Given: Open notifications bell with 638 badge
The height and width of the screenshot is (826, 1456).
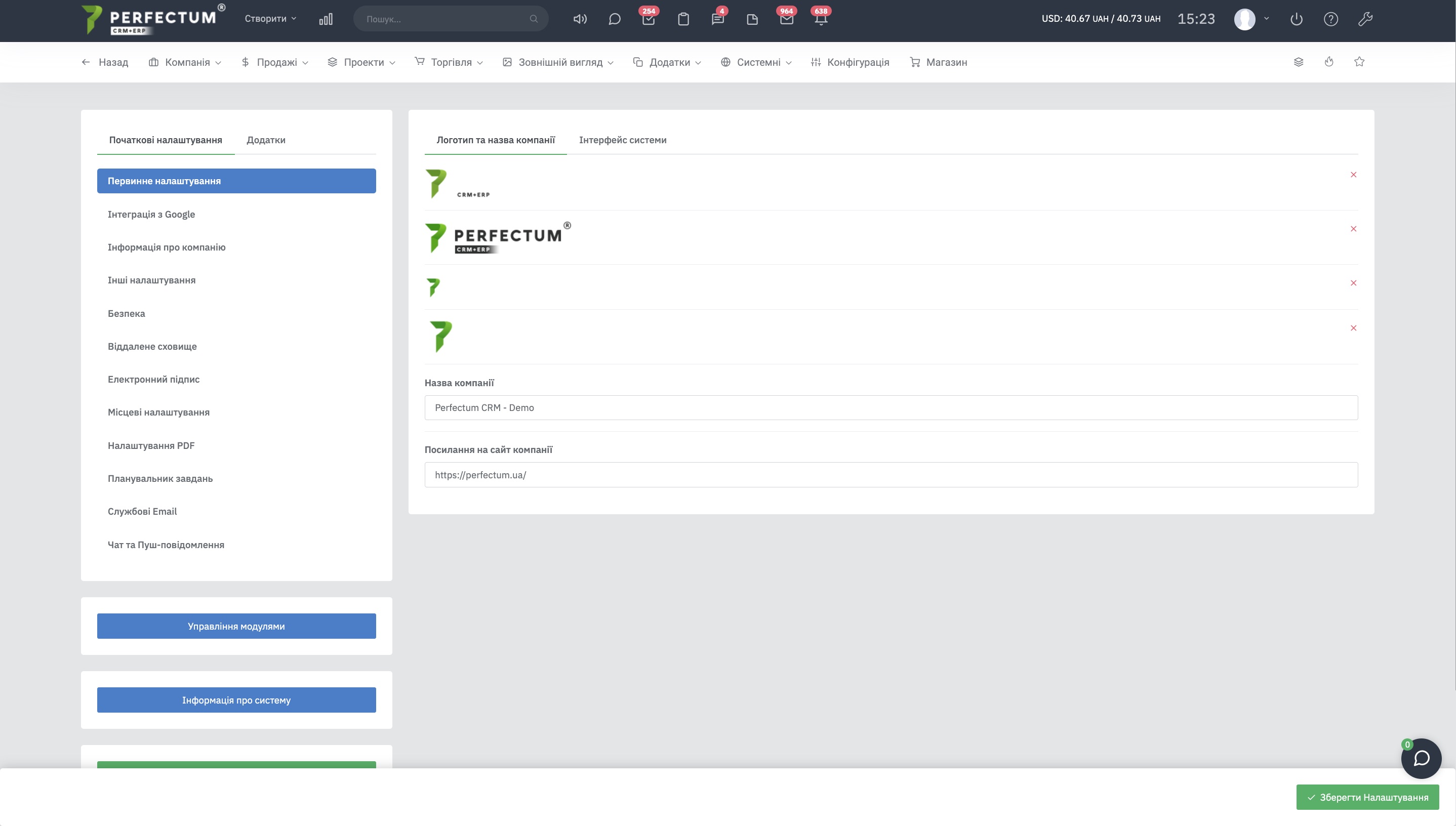Looking at the screenshot, I should [x=821, y=19].
